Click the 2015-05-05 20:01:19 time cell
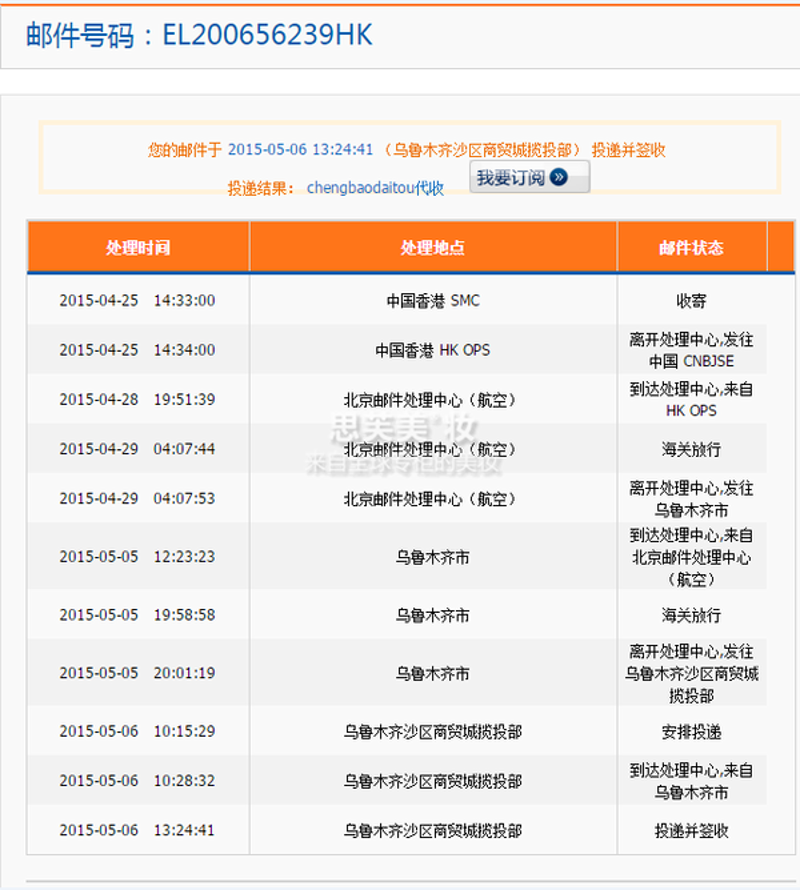 137,673
